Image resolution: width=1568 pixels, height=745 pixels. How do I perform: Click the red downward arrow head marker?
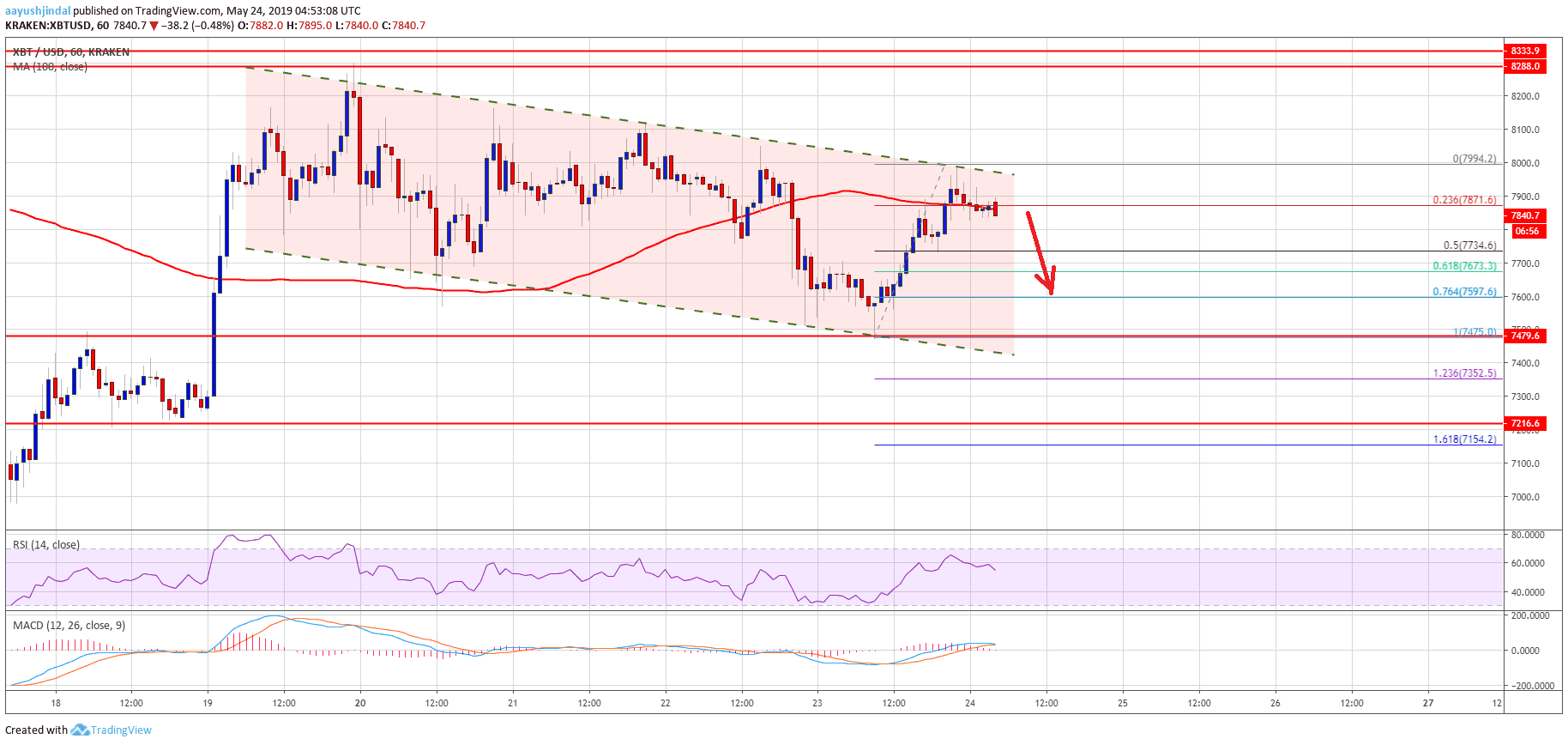[x=1047, y=282]
